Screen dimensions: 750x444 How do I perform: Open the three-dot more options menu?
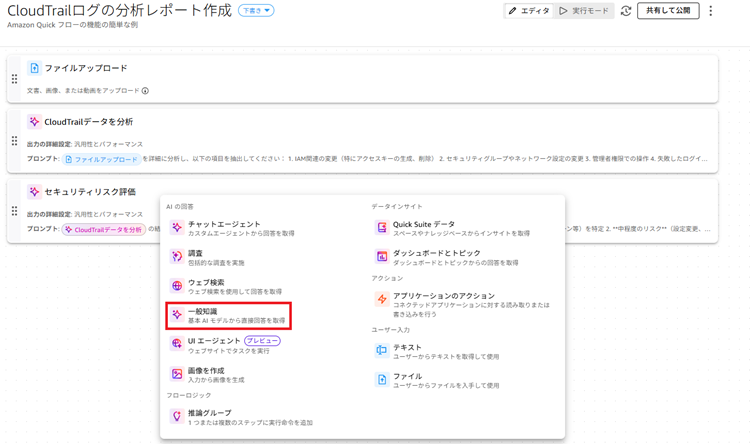point(711,11)
